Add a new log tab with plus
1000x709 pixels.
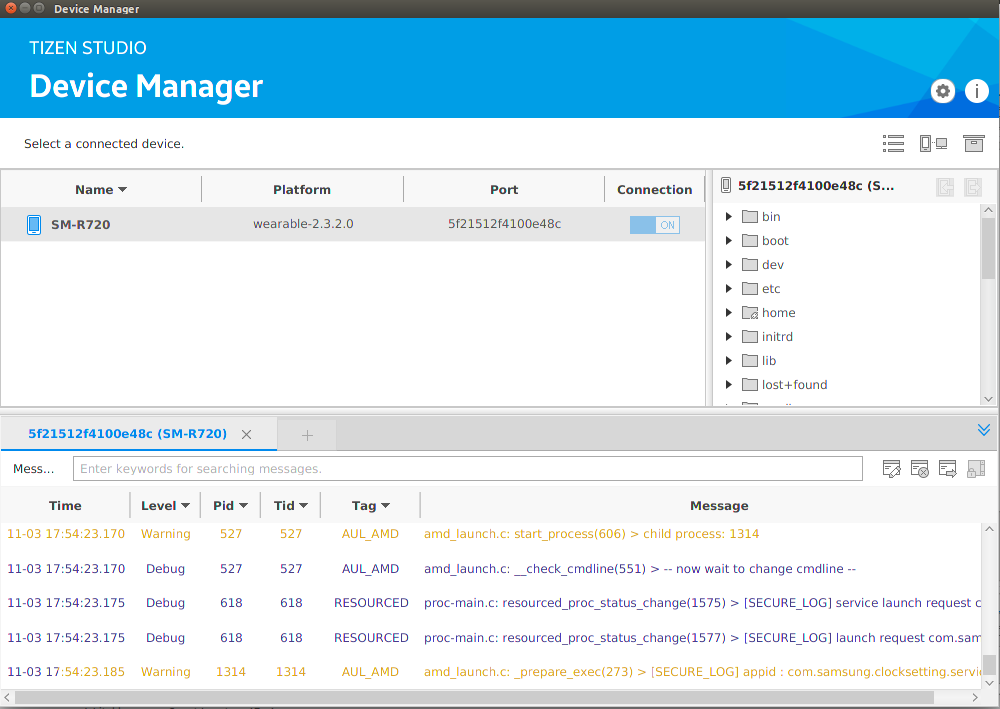pyautogui.click(x=307, y=435)
